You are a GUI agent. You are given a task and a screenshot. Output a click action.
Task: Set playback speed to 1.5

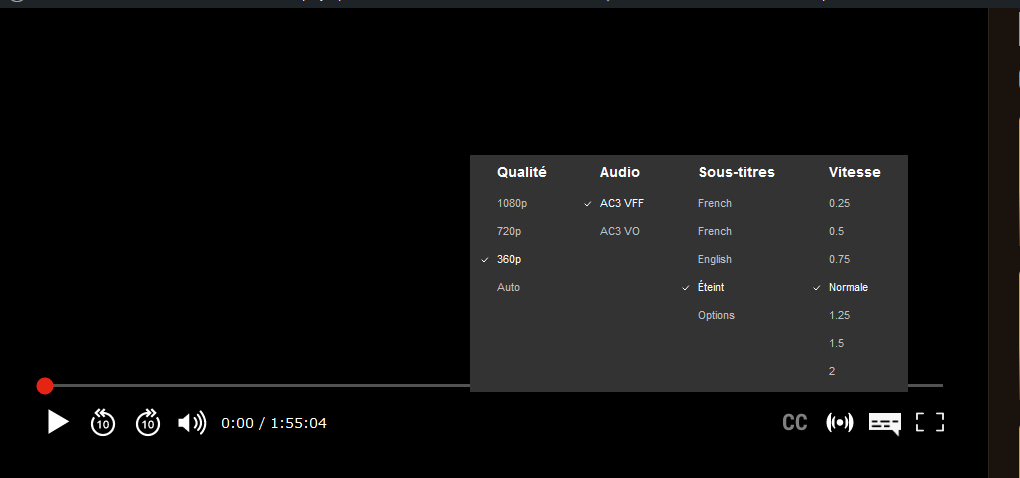click(836, 344)
